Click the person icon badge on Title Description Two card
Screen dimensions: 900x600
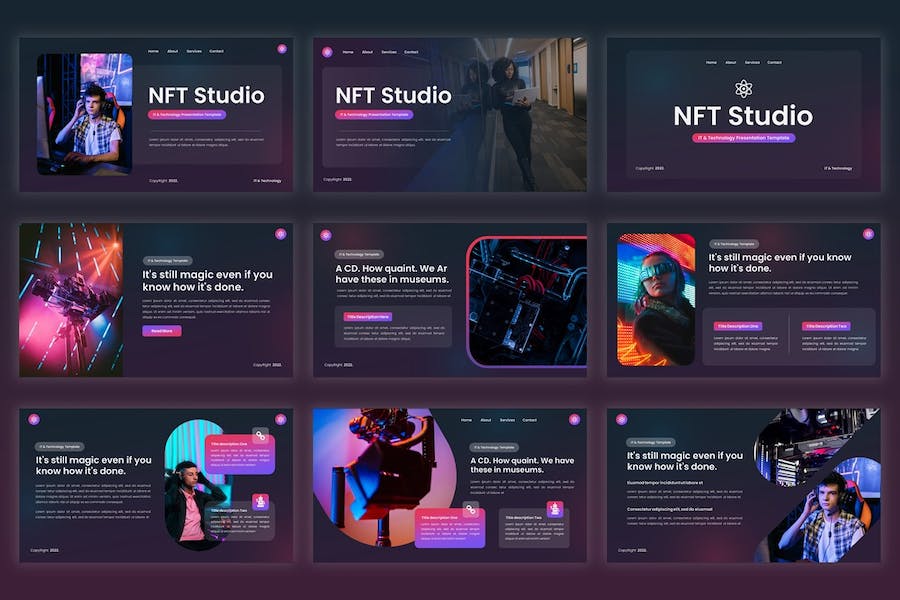260,500
